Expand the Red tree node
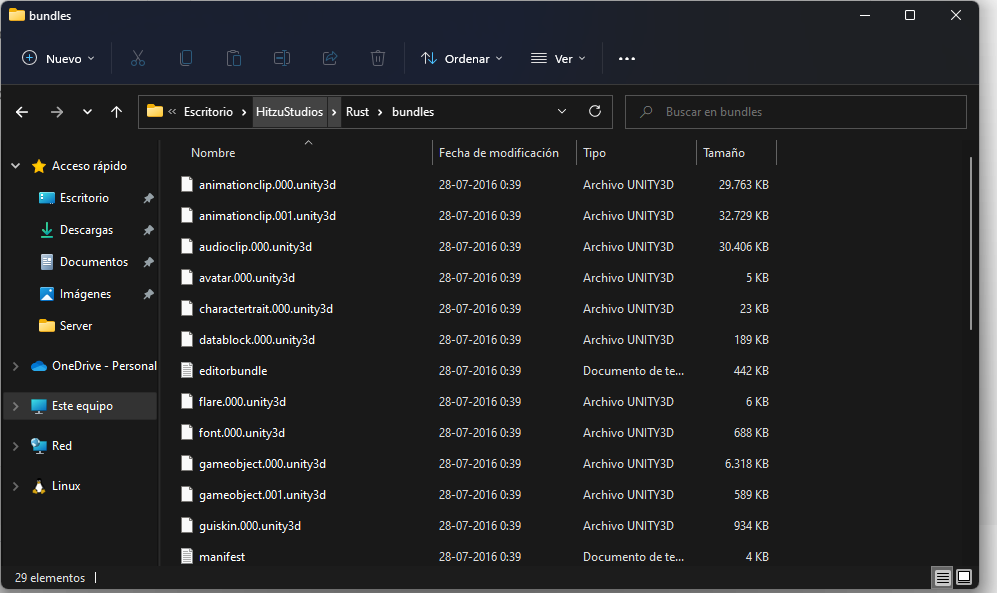Screen dimensions: 997x593 click(15, 446)
